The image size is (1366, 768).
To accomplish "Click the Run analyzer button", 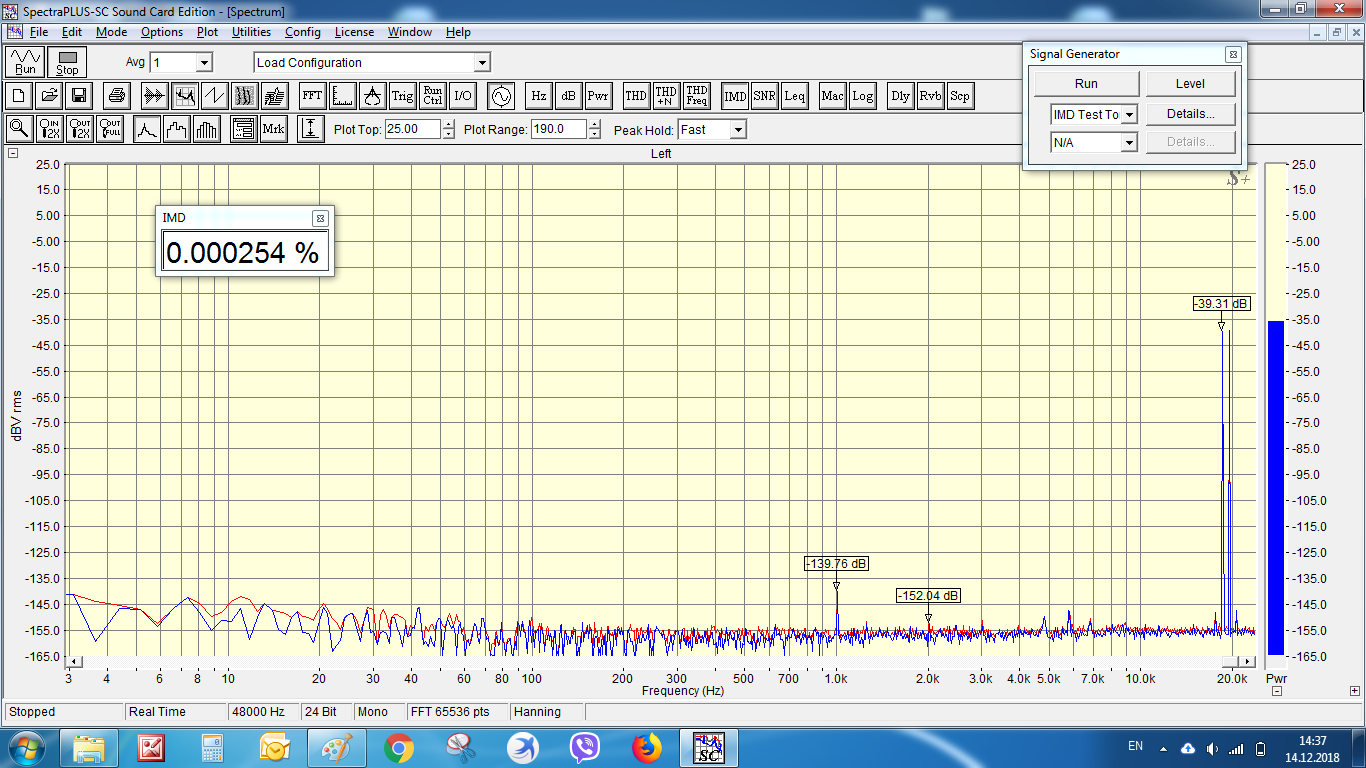I will point(25,62).
